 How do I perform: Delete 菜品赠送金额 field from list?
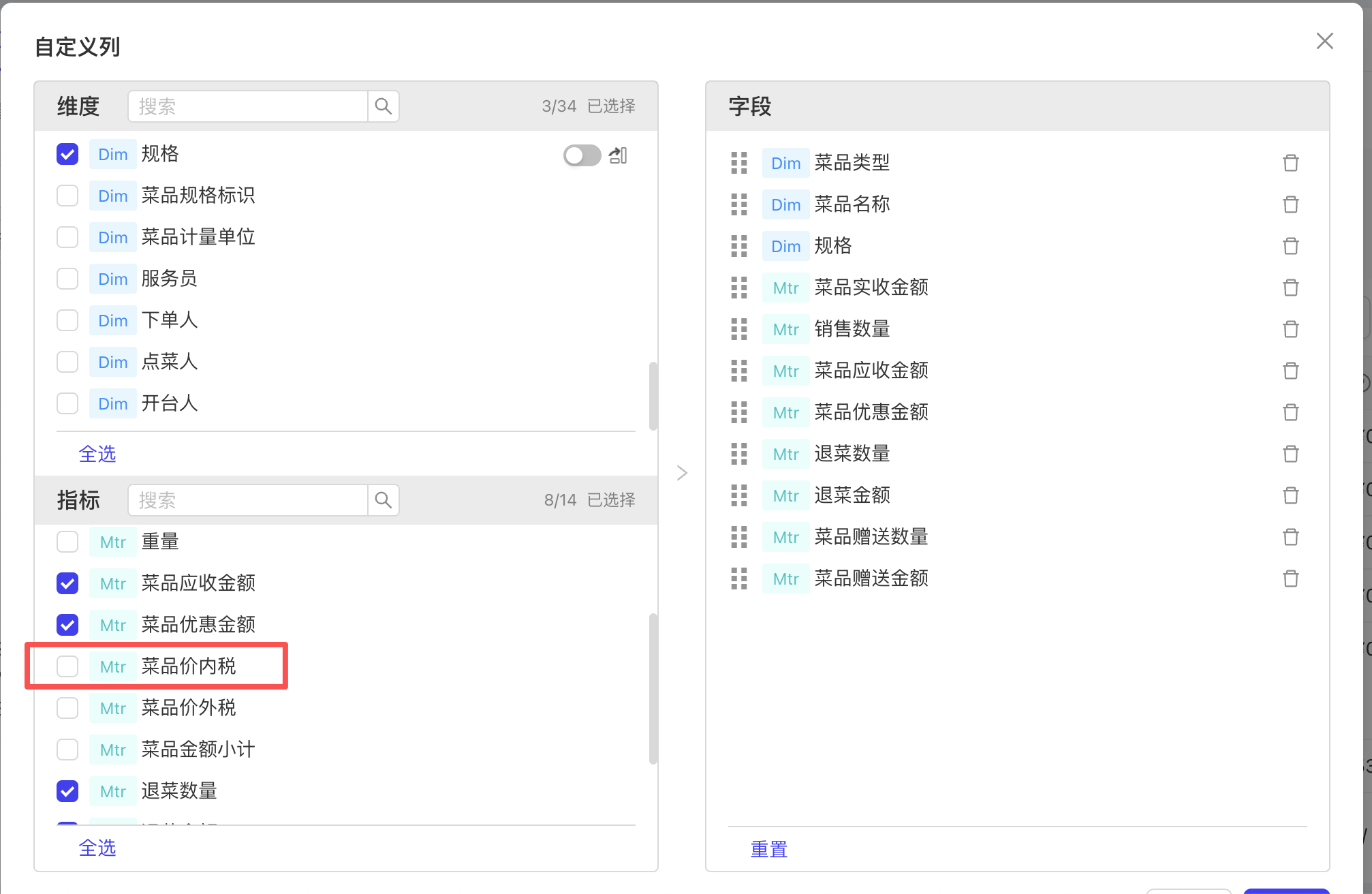[x=1290, y=579]
